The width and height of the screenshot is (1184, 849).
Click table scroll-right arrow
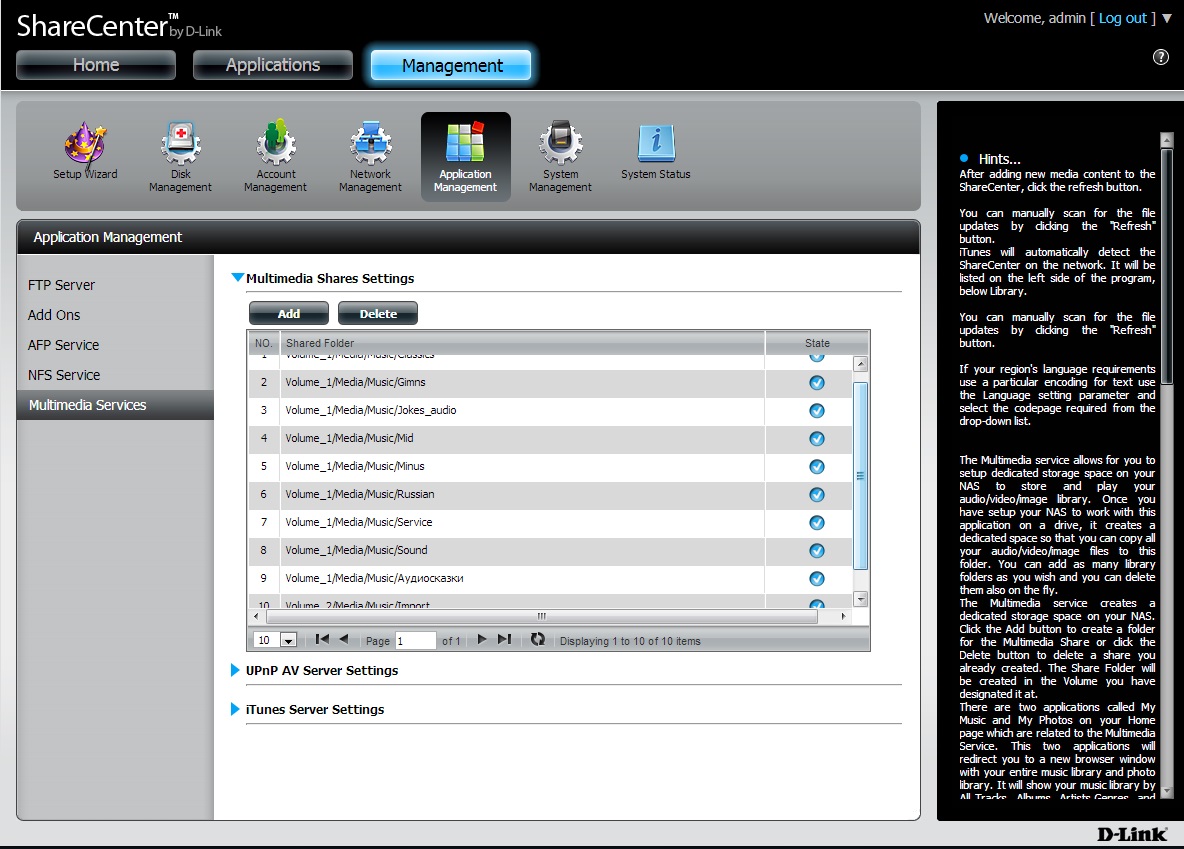(843, 616)
